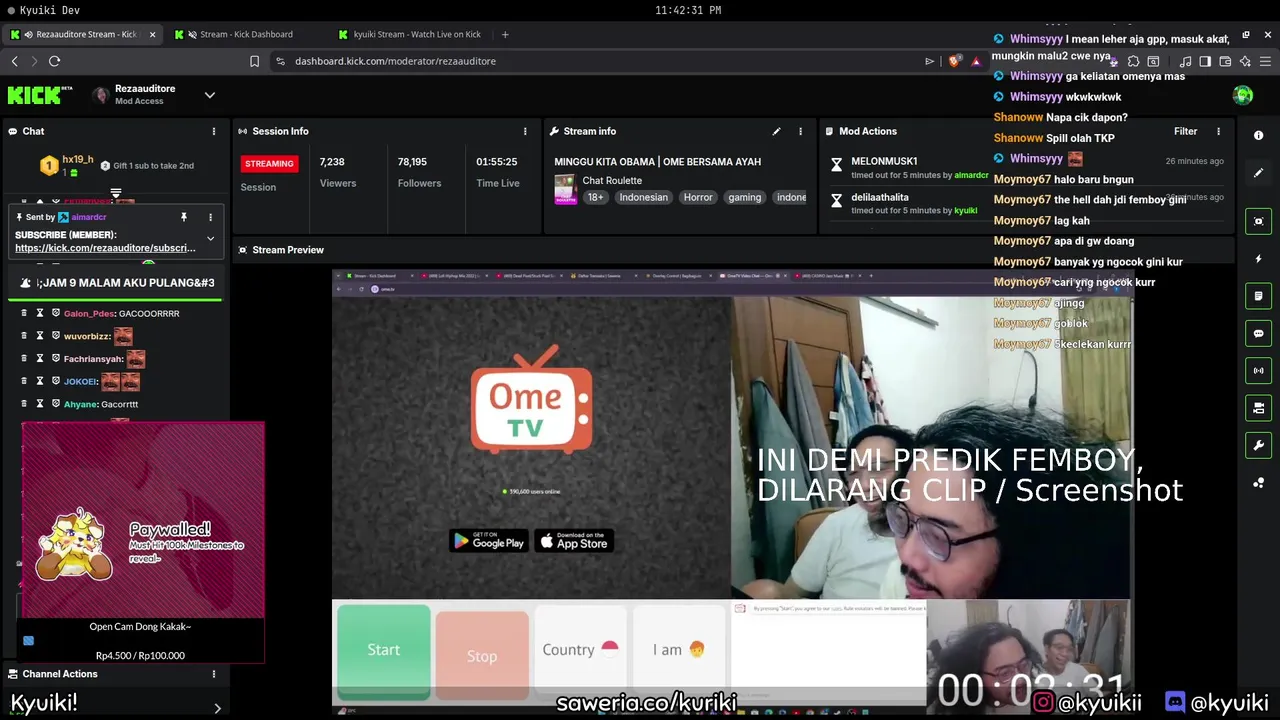
Task: Click the Stream Preview video
Action: 732,490
